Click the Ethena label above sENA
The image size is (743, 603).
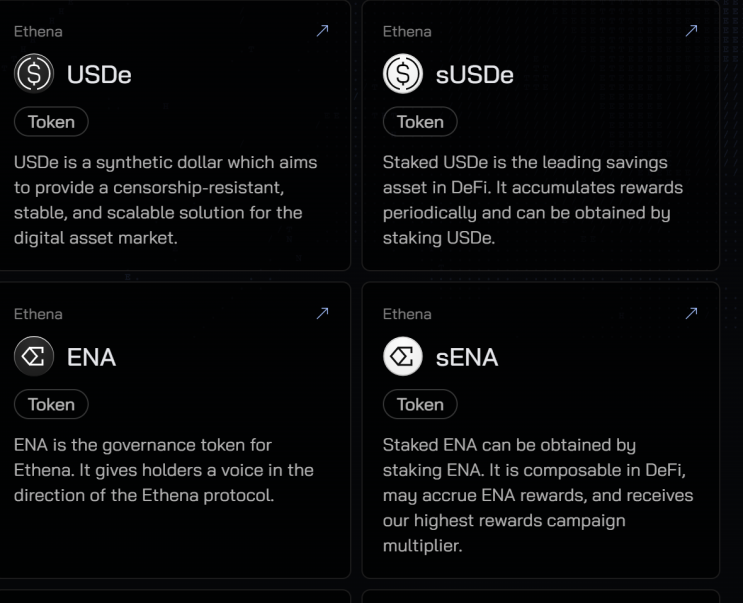407,314
